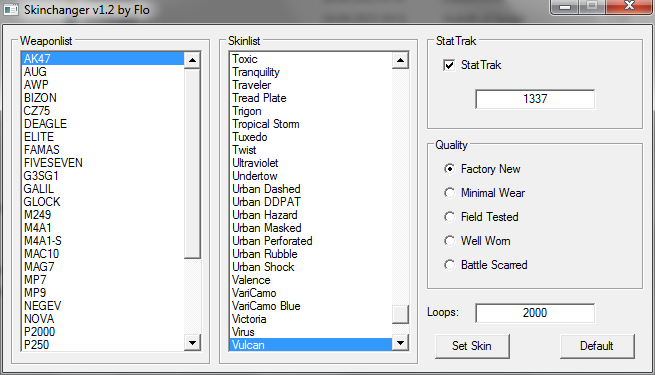Choose the Battle Scarred radio button
This screenshot has height=375, width=655.
[x=449, y=265]
